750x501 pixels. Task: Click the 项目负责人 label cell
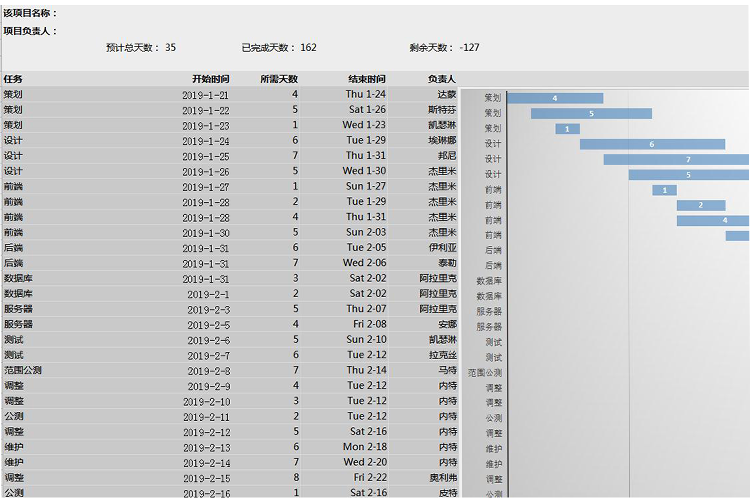tap(30, 31)
